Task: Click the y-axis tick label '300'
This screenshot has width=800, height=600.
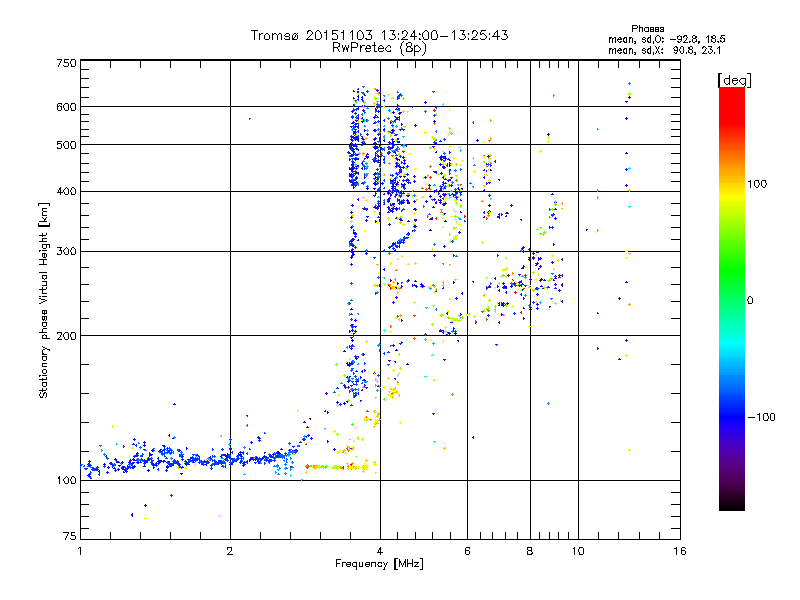Action: click(66, 252)
